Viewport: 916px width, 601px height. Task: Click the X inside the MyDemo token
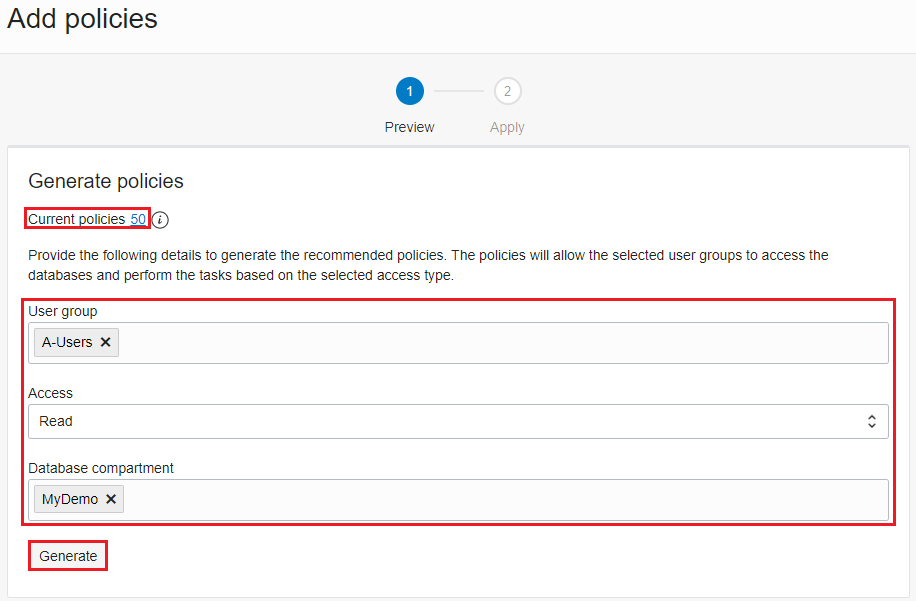click(110, 498)
